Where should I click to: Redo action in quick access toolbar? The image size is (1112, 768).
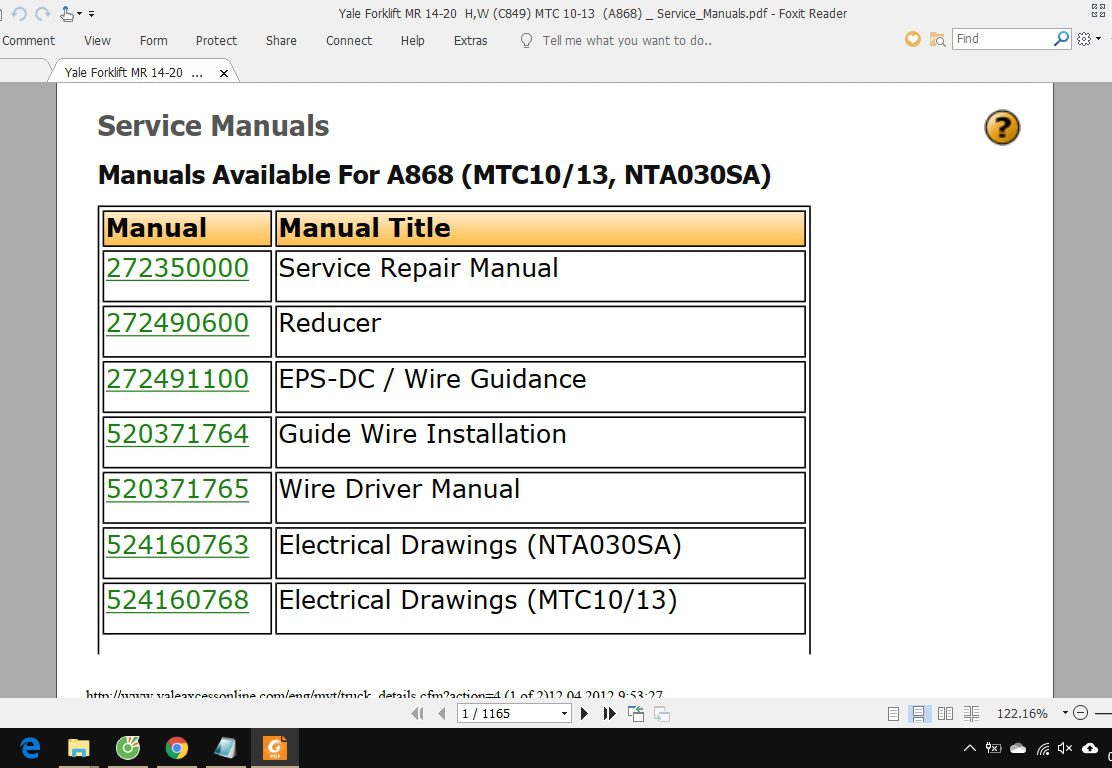click(43, 13)
